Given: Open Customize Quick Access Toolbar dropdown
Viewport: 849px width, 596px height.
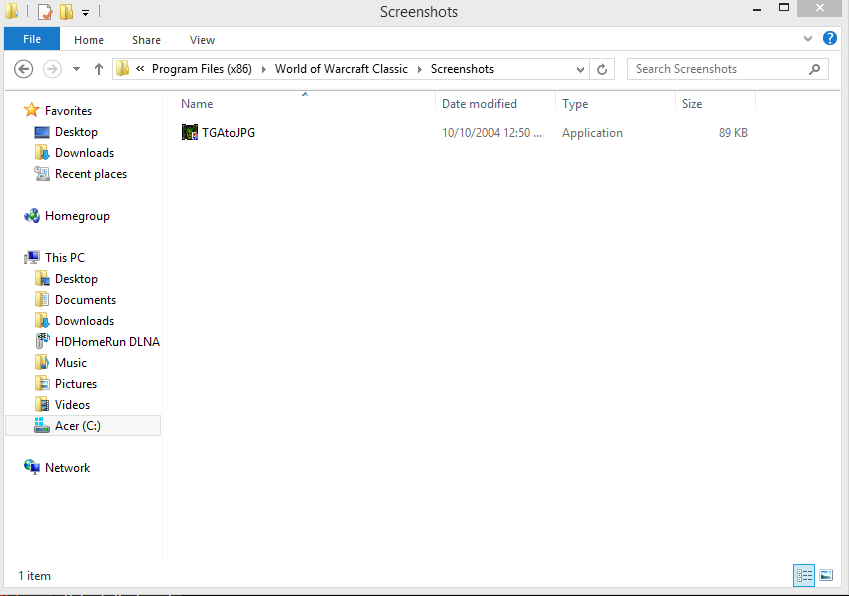Looking at the screenshot, I should point(86,12).
